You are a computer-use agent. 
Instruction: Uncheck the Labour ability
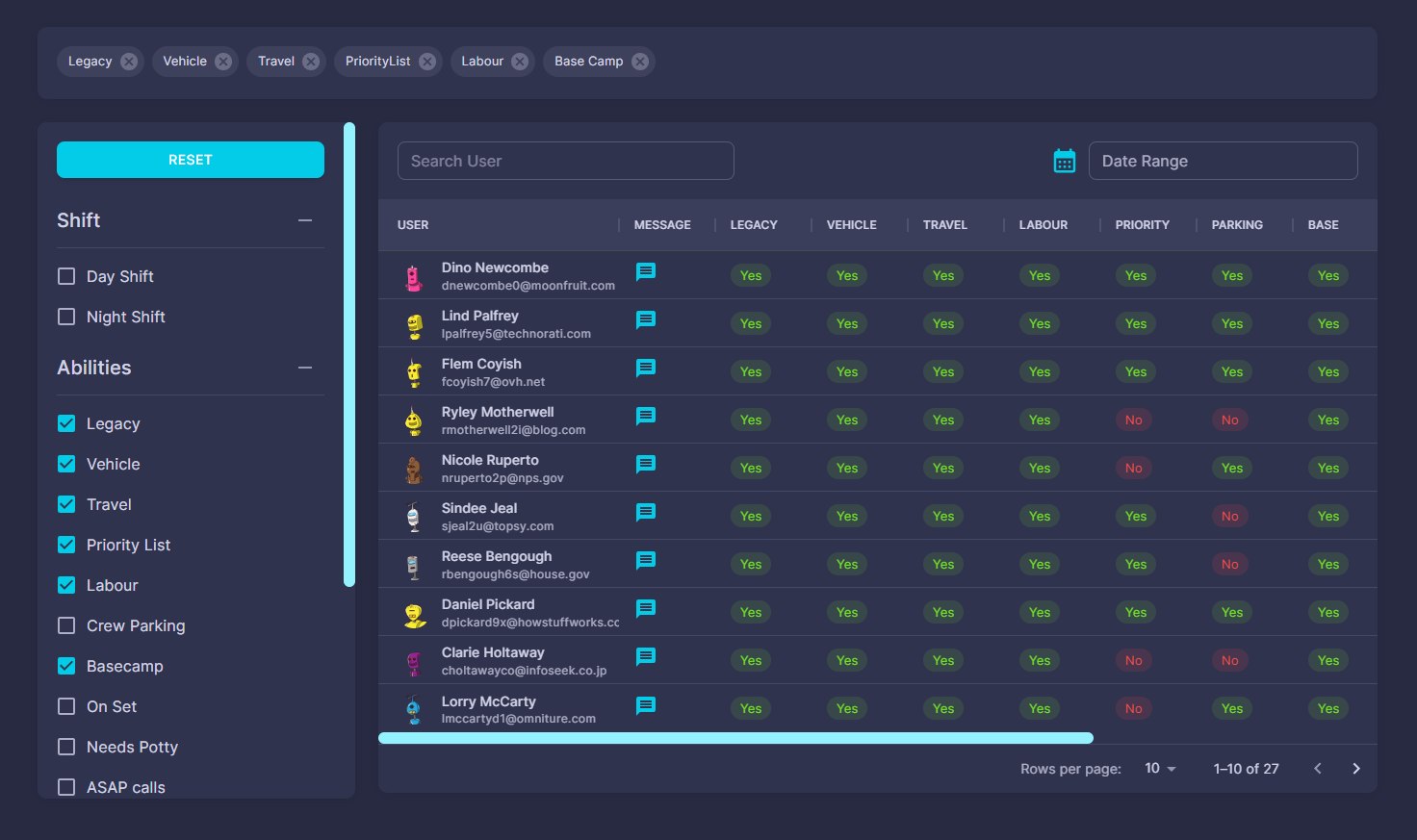pos(66,585)
